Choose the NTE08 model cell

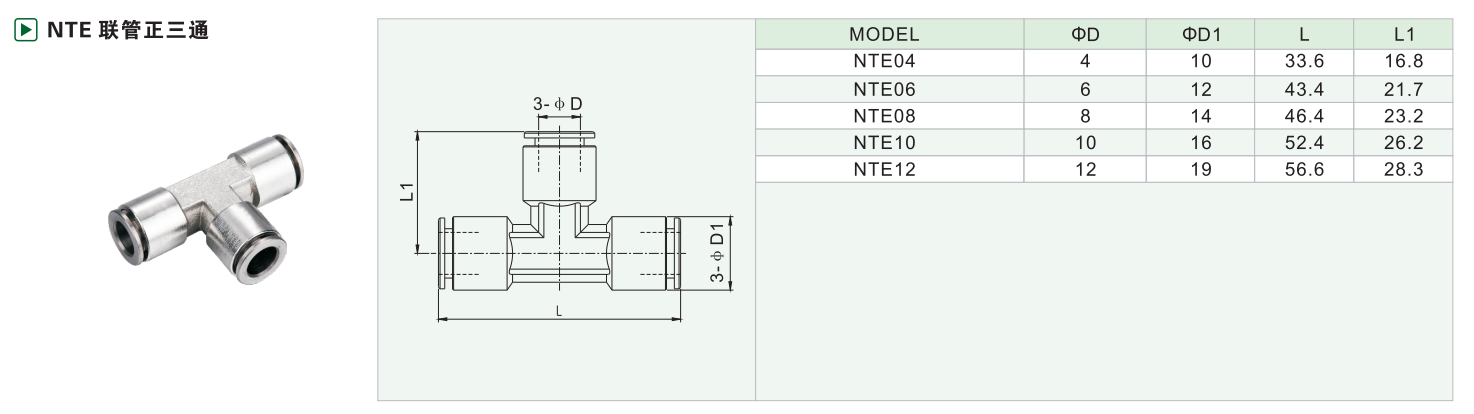884,116
